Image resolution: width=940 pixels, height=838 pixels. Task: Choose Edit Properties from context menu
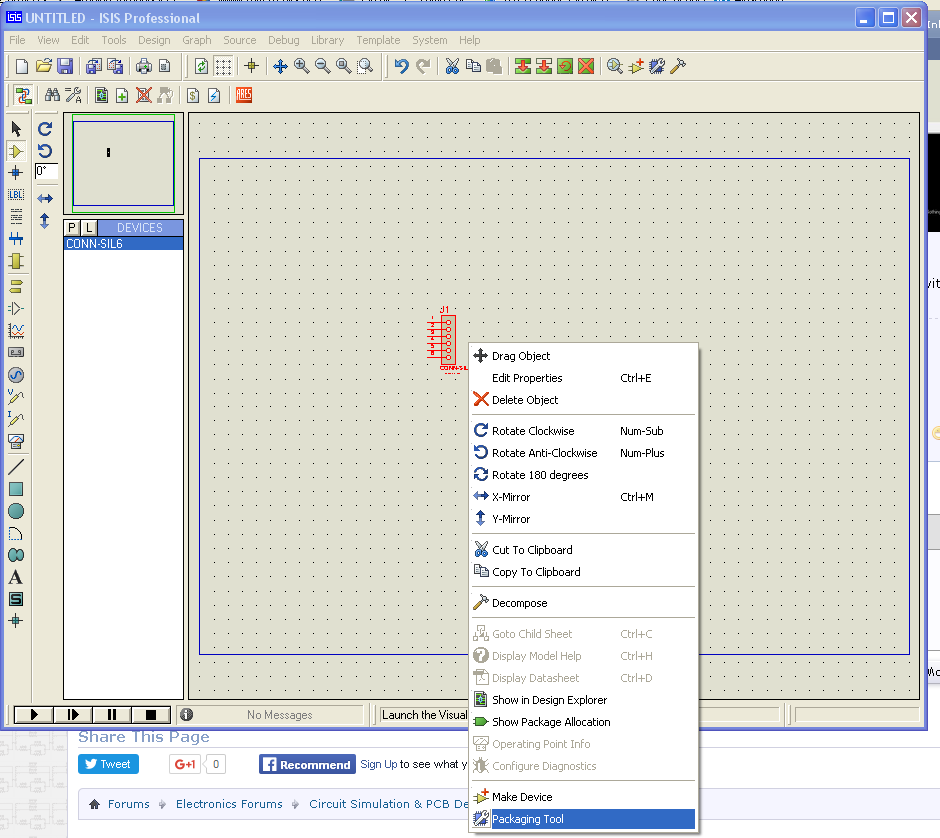click(x=583, y=378)
